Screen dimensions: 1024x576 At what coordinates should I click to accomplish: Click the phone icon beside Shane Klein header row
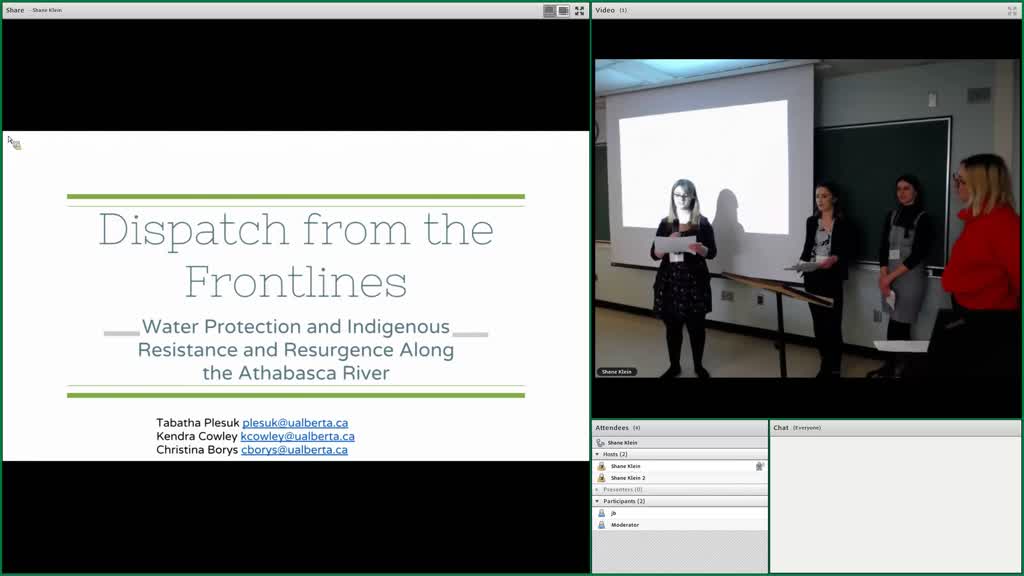(600, 443)
